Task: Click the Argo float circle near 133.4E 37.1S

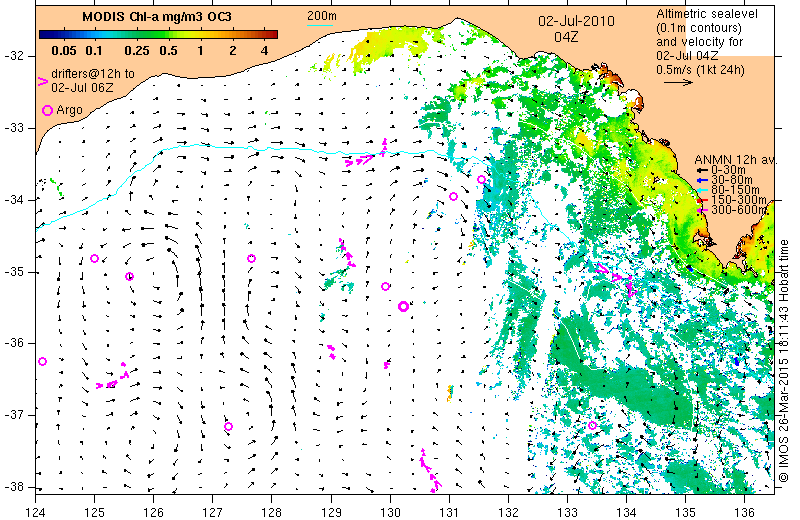Action: coord(592,426)
